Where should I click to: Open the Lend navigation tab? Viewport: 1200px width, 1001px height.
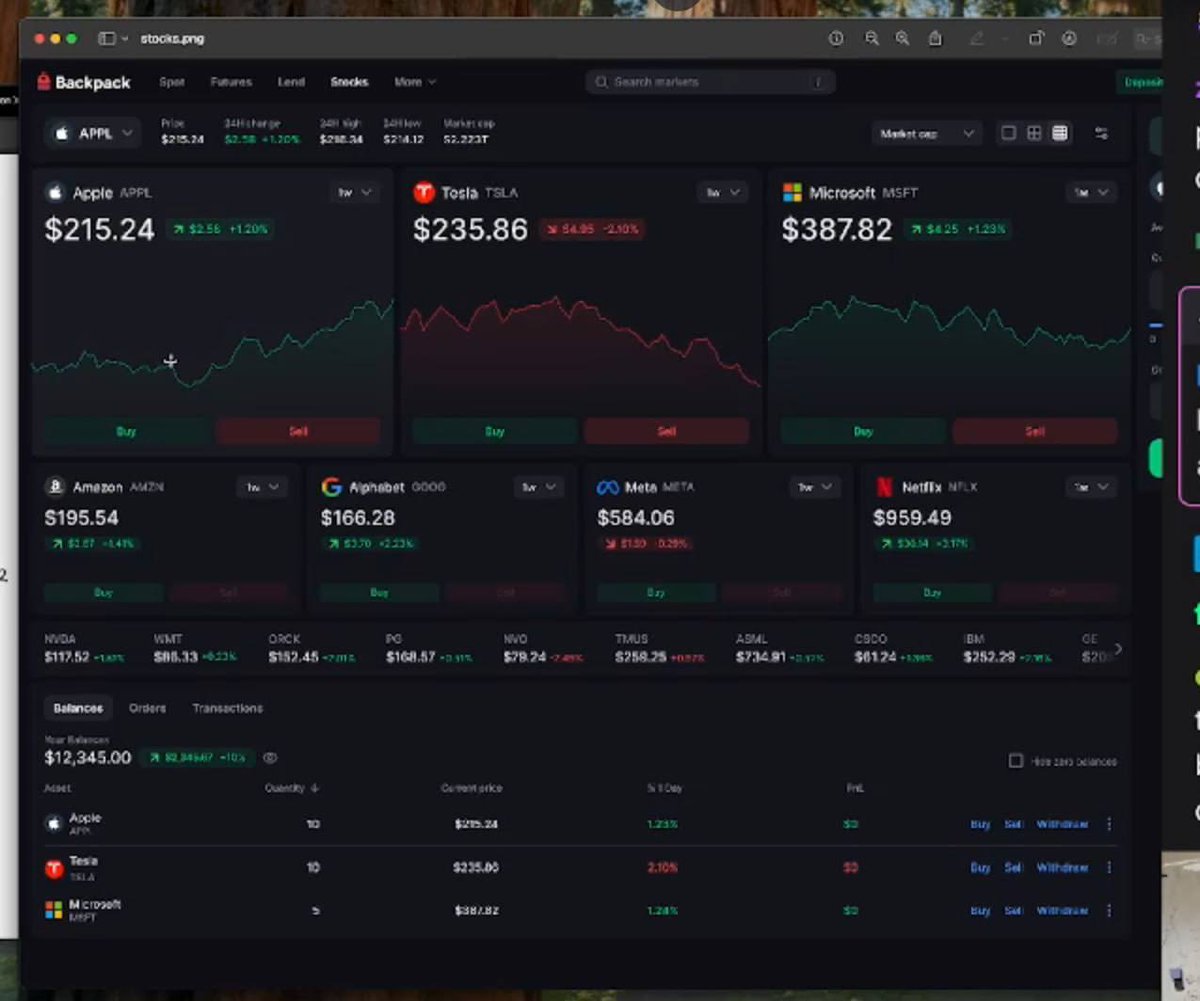point(291,82)
